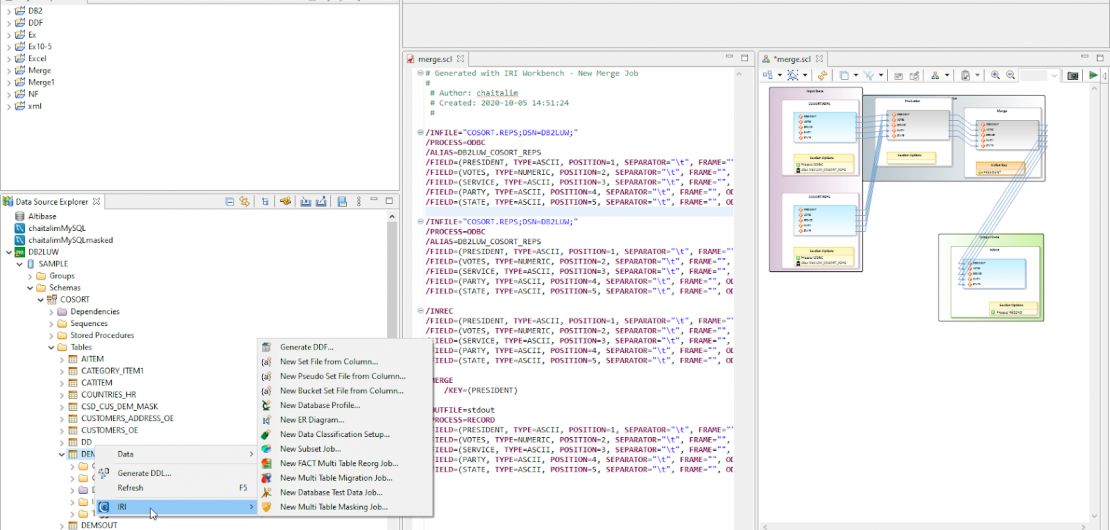Click the green output block in diagram
This screenshot has height=530, width=1110.
point(991,277)
